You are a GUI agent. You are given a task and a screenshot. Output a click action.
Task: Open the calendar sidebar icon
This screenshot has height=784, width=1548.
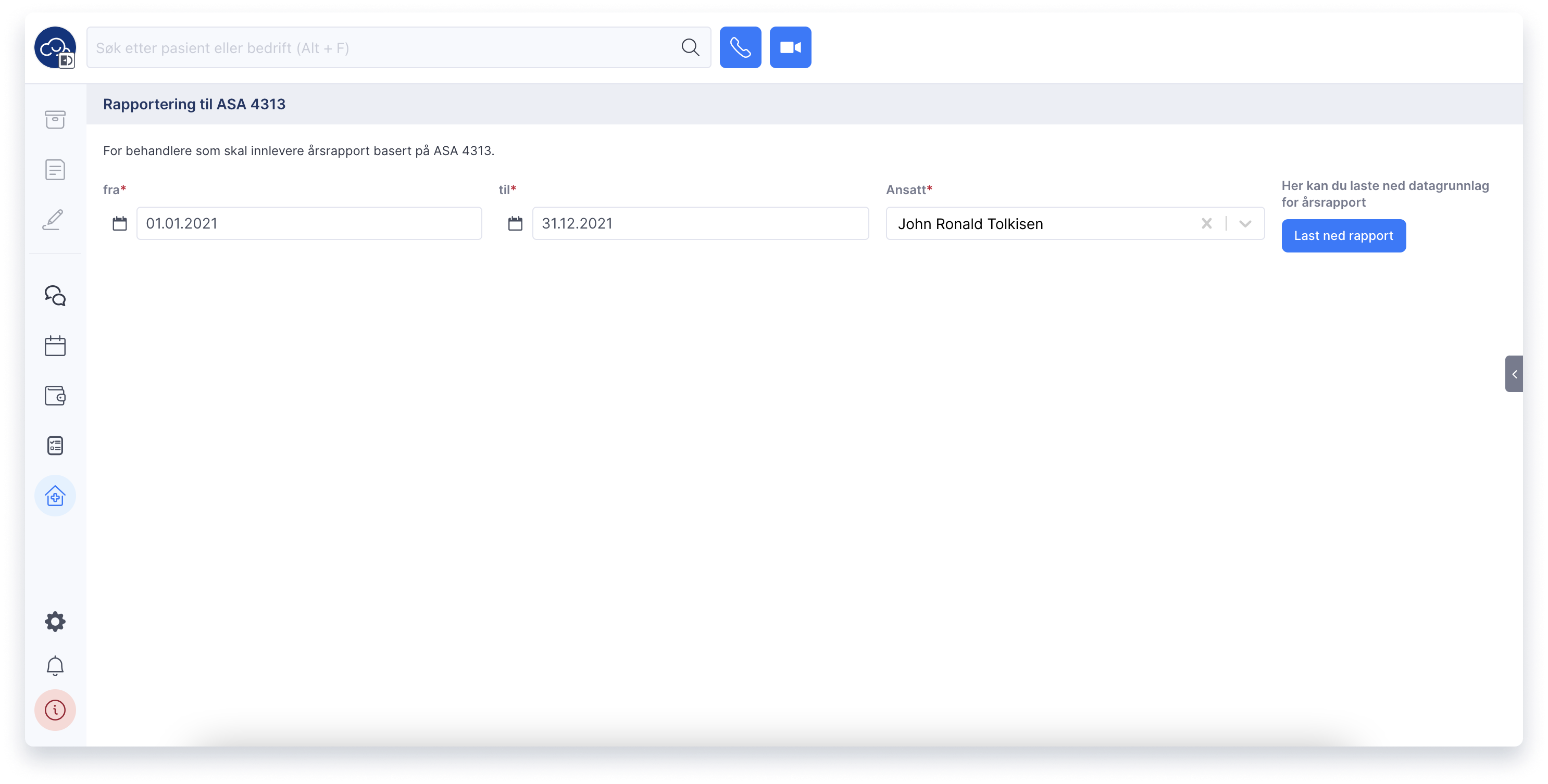pyautogui.click(x=55, y=346)
